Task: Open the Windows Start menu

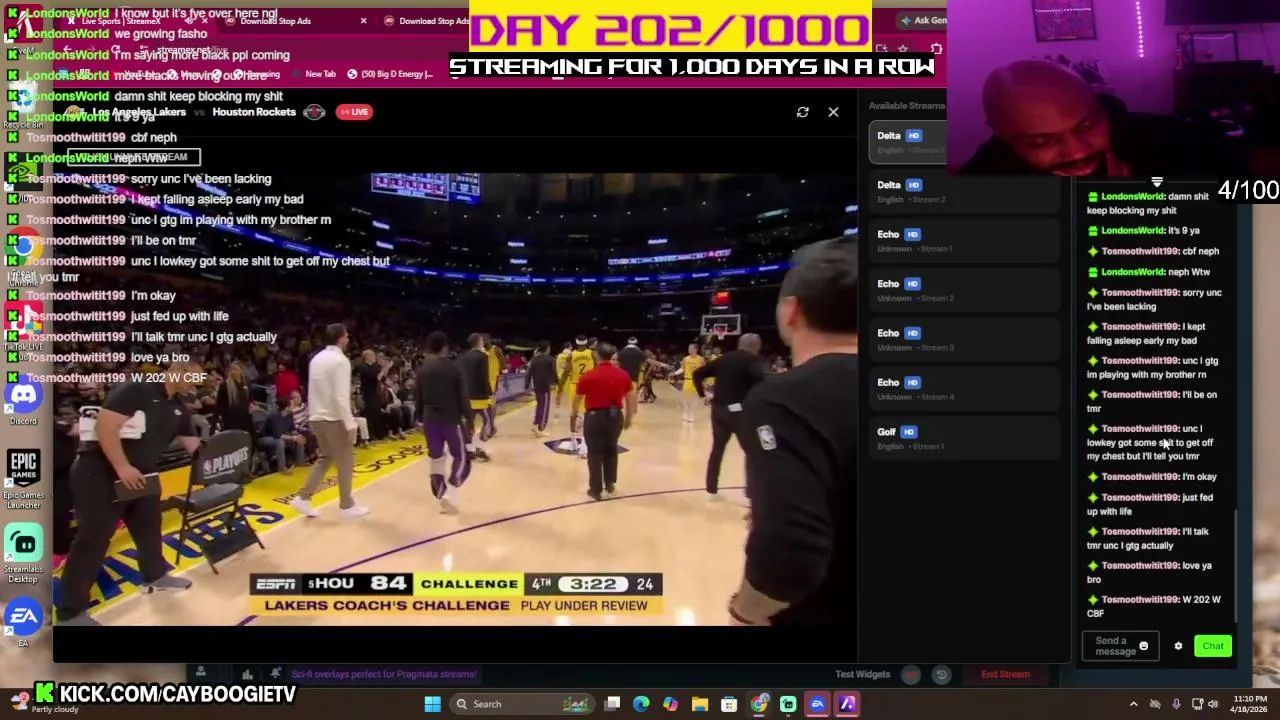Action: [432, 704]
